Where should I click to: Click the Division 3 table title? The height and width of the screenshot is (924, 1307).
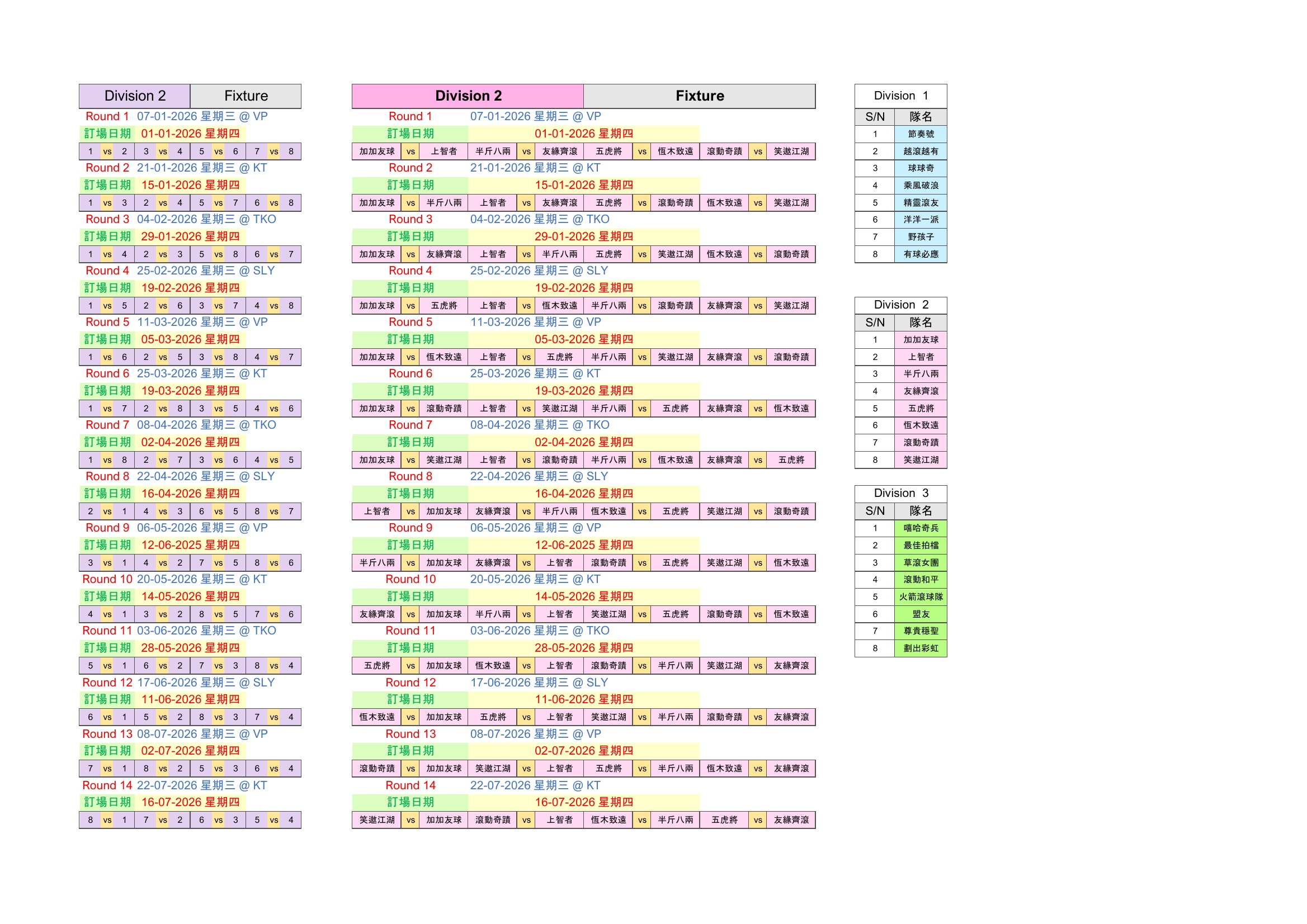click(900, 493)
